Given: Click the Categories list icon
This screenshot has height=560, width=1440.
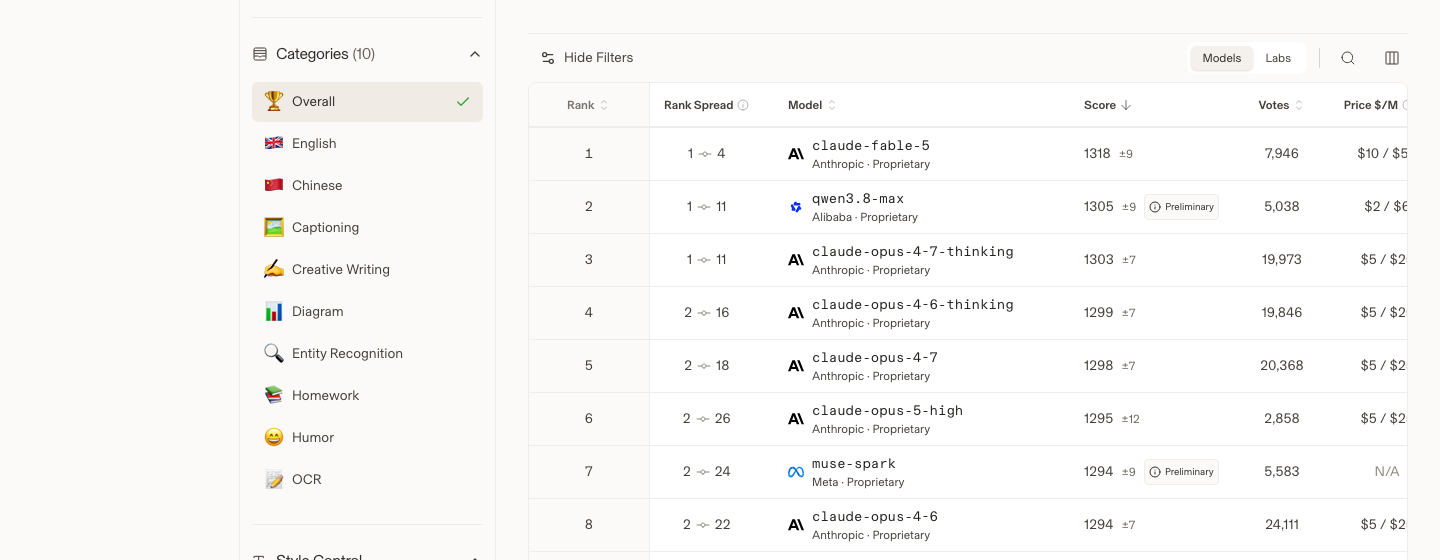Looking at the screenshot, I should [x=260, y=54].
